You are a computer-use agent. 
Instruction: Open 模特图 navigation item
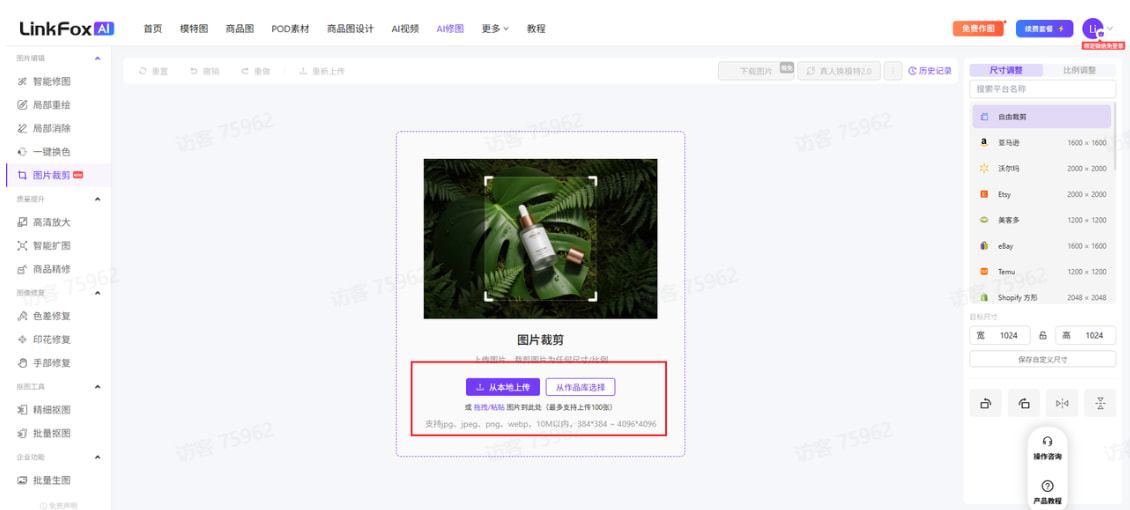pos(194,29)
